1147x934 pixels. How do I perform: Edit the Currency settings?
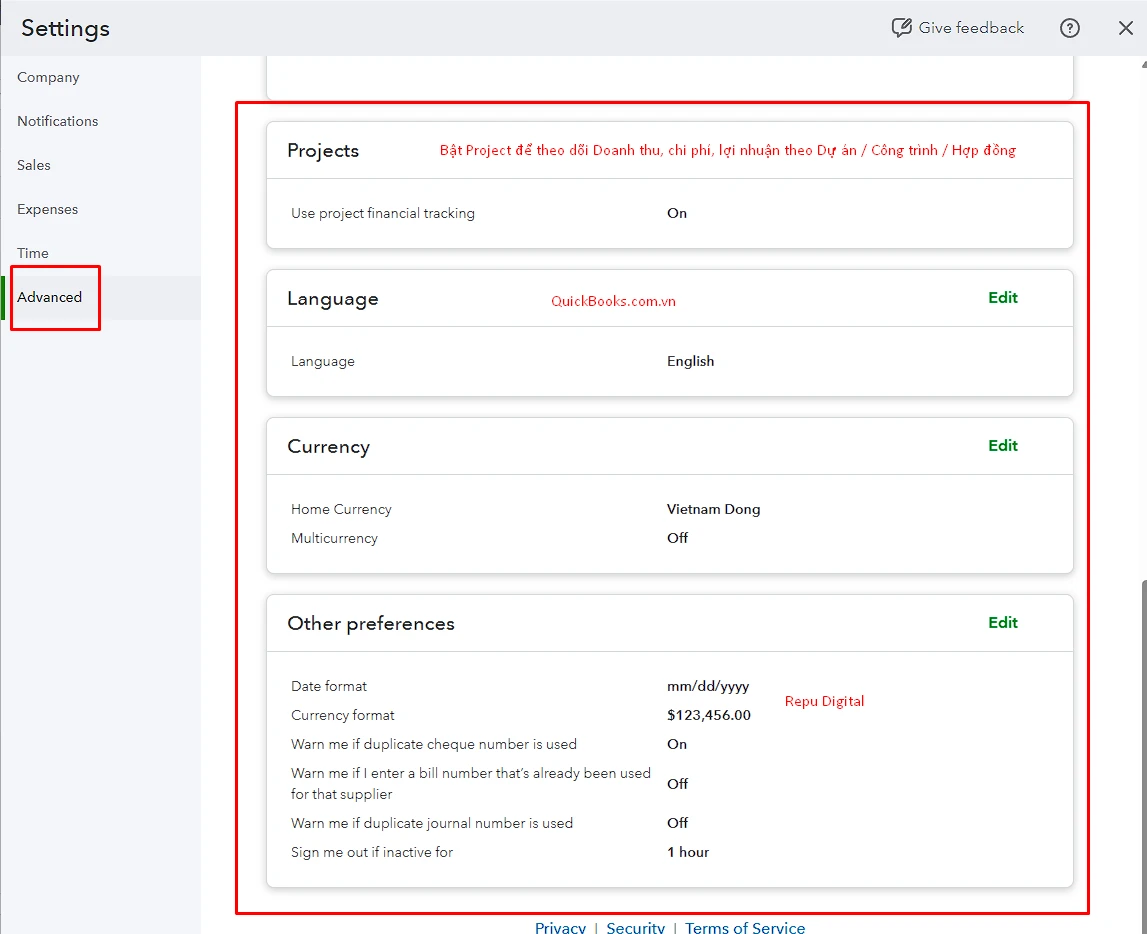pyautogui.click(x=1002, y=445)
